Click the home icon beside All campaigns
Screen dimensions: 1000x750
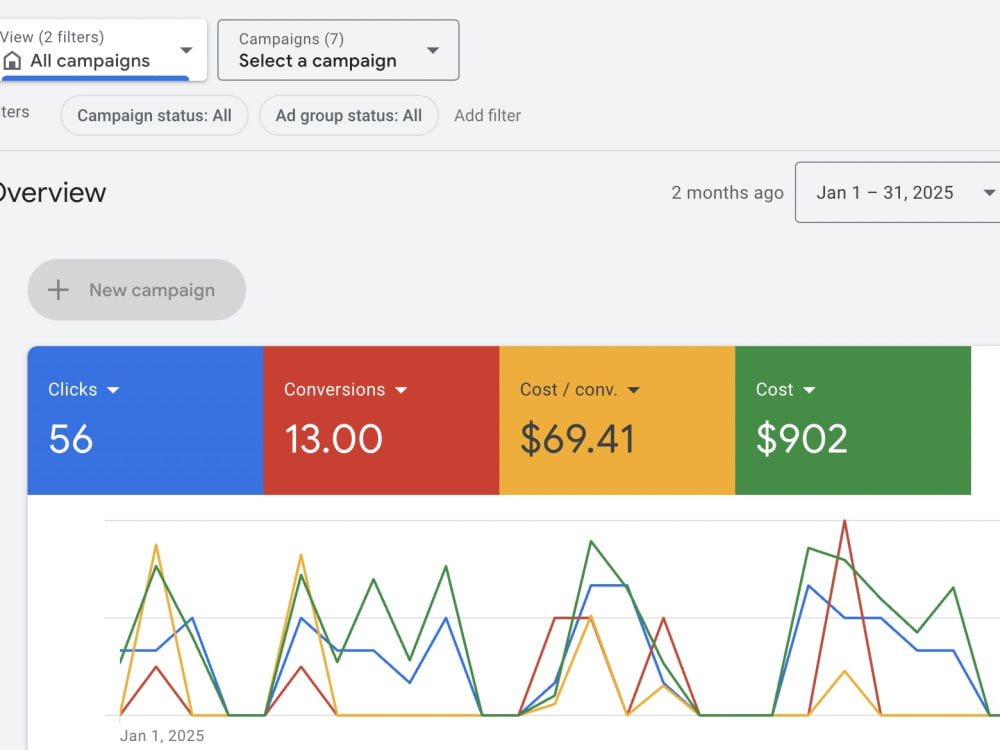pyautogui.click(x=12, y=61)
